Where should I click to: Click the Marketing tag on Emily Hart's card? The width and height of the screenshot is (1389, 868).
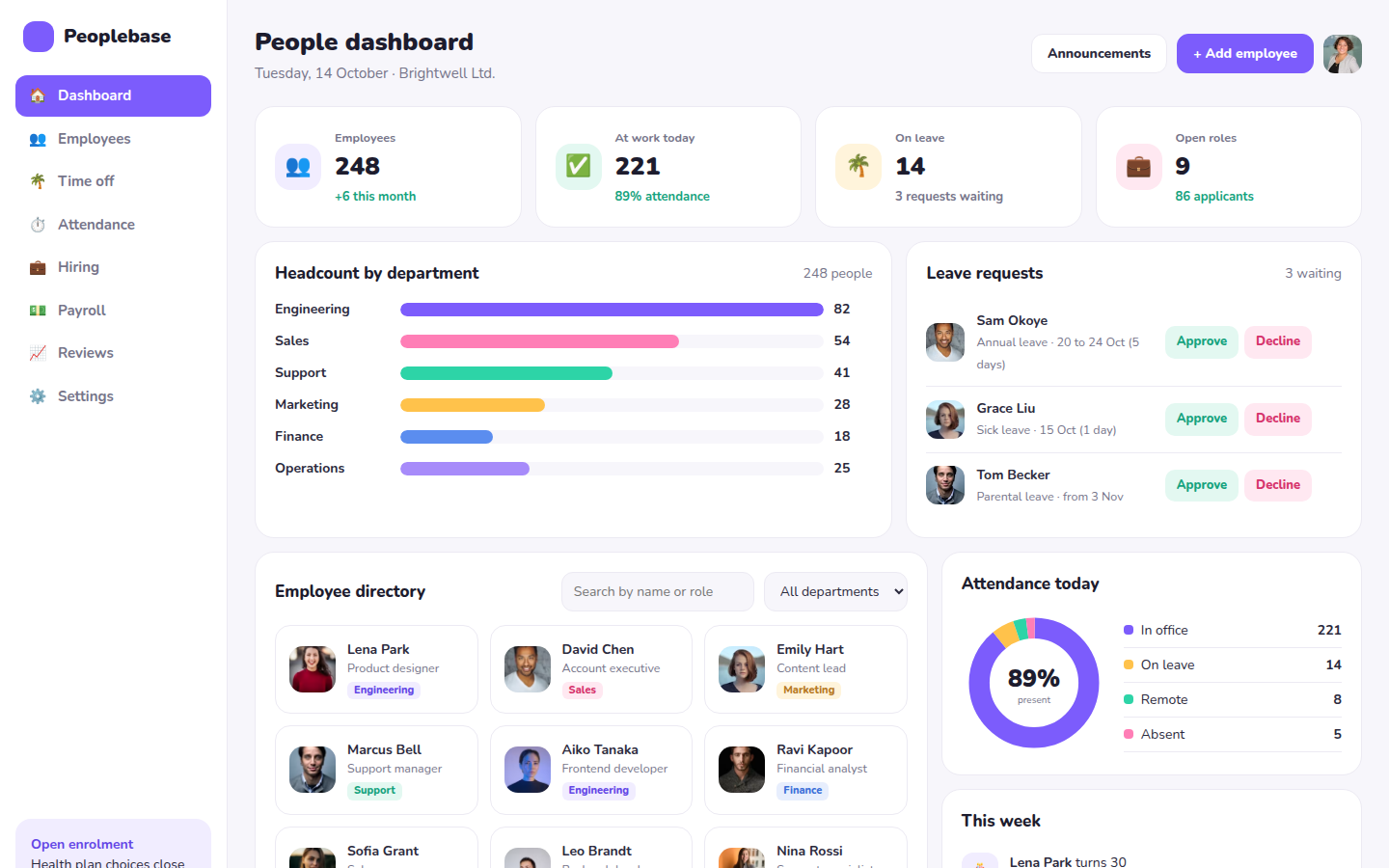pyautogui.click(x=809, y=691)
